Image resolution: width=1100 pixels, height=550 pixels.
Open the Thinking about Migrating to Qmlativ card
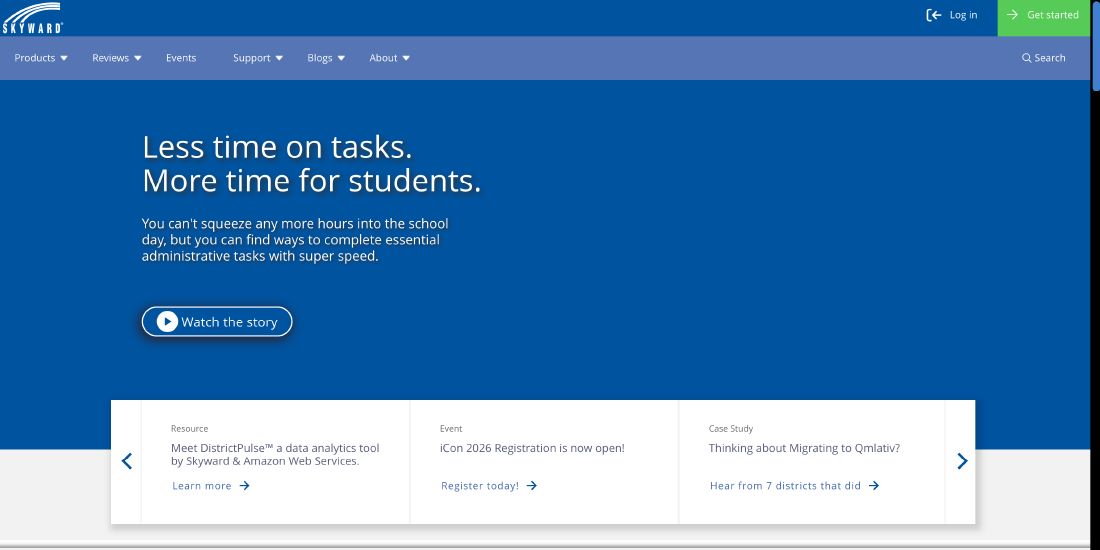click(804, 448)
